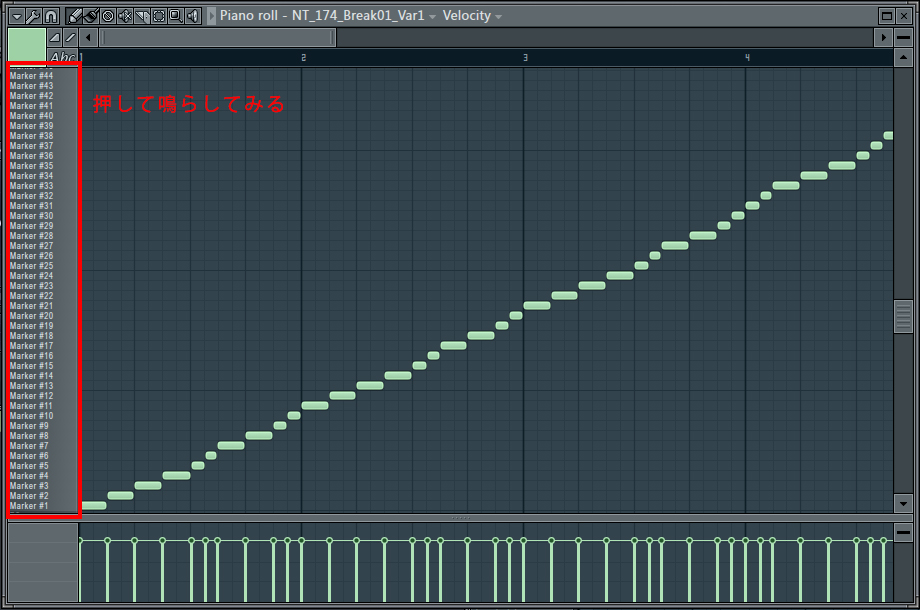This screenshot has width=920, height=610.
Task: Select the Draw pencil tool
Action: [x=75, y=16]
